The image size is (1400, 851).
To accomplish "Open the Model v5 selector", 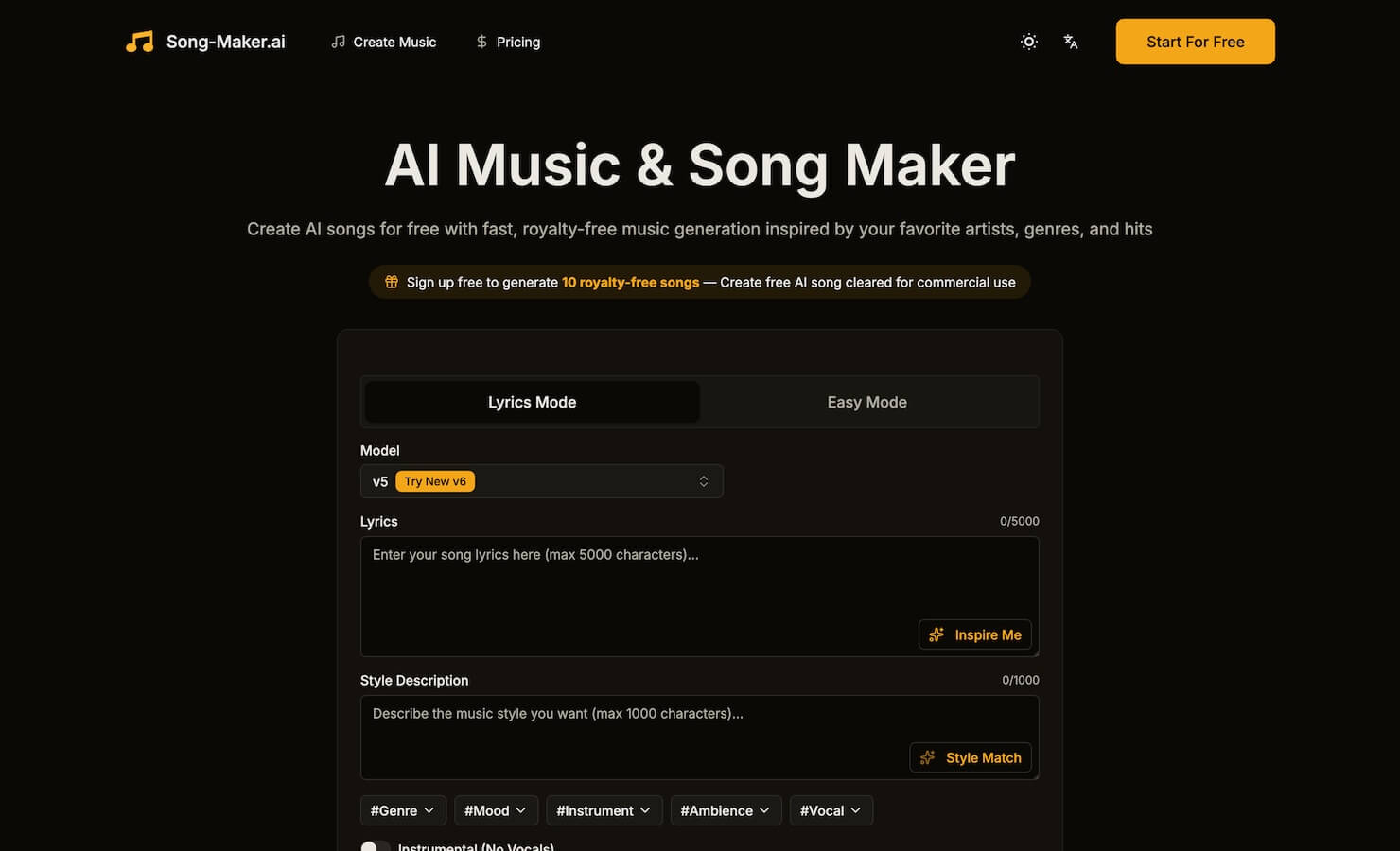I will coord(541,480).
